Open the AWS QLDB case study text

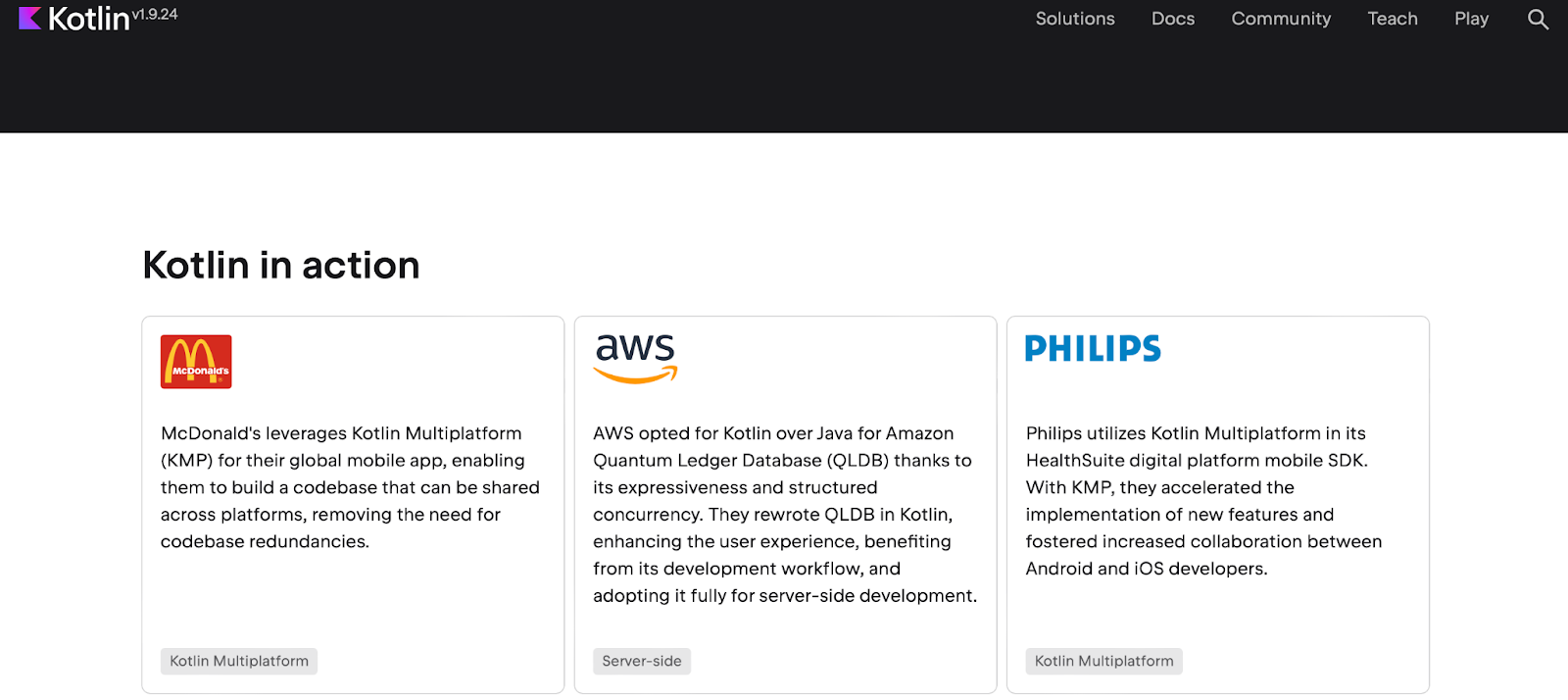point(785,515)
